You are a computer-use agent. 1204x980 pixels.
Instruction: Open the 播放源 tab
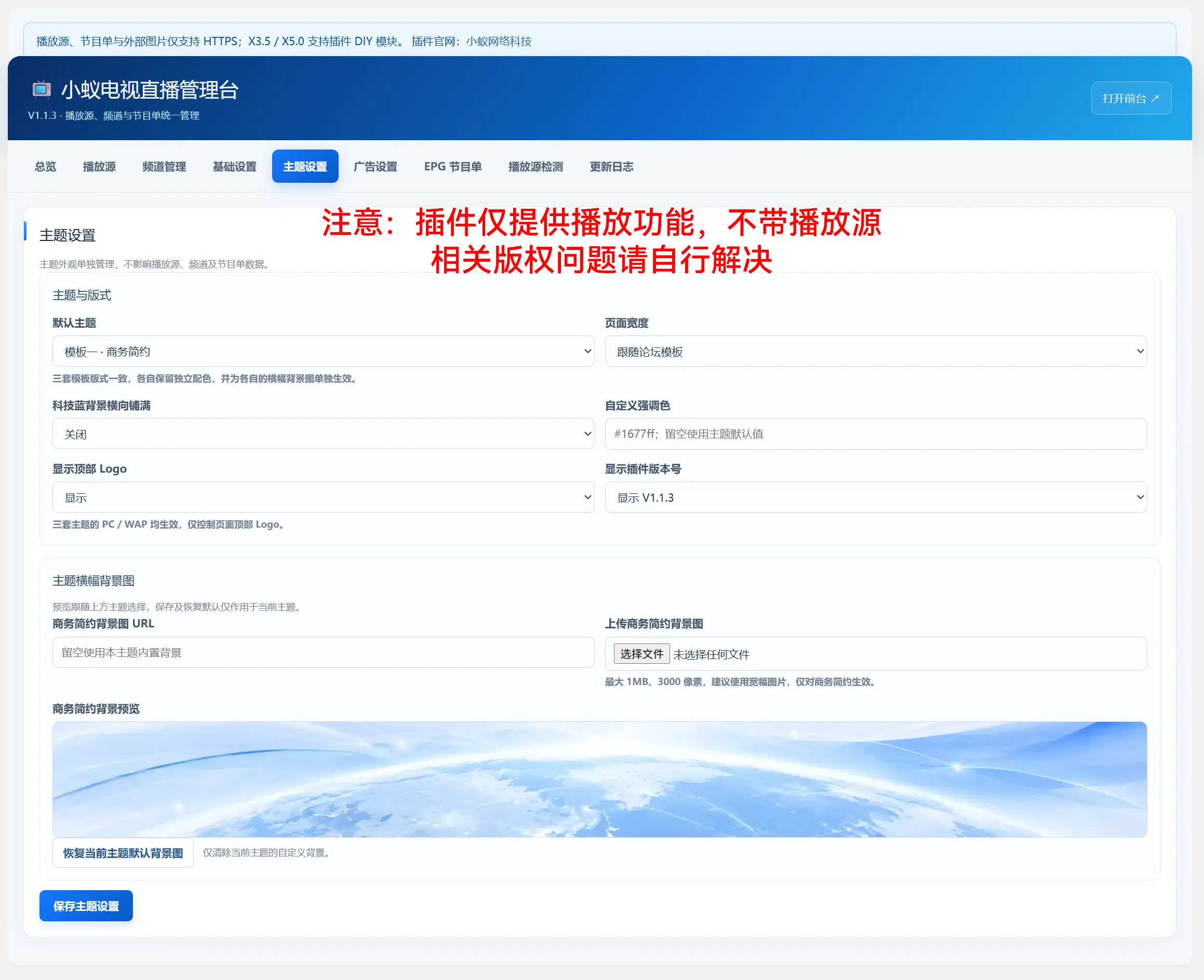(x=99, y=167)
